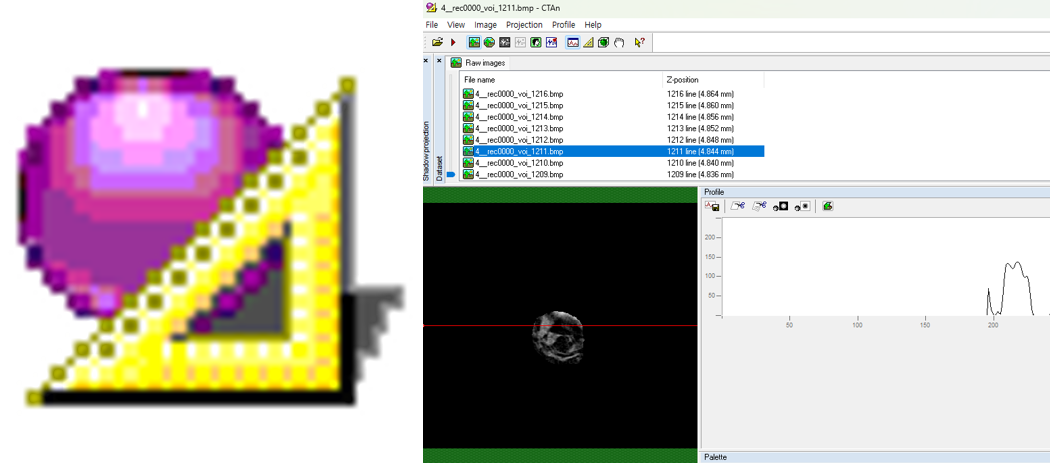
Task: Select file 4__rec0000_voi_1214.bmp in list
Action: 519,117
